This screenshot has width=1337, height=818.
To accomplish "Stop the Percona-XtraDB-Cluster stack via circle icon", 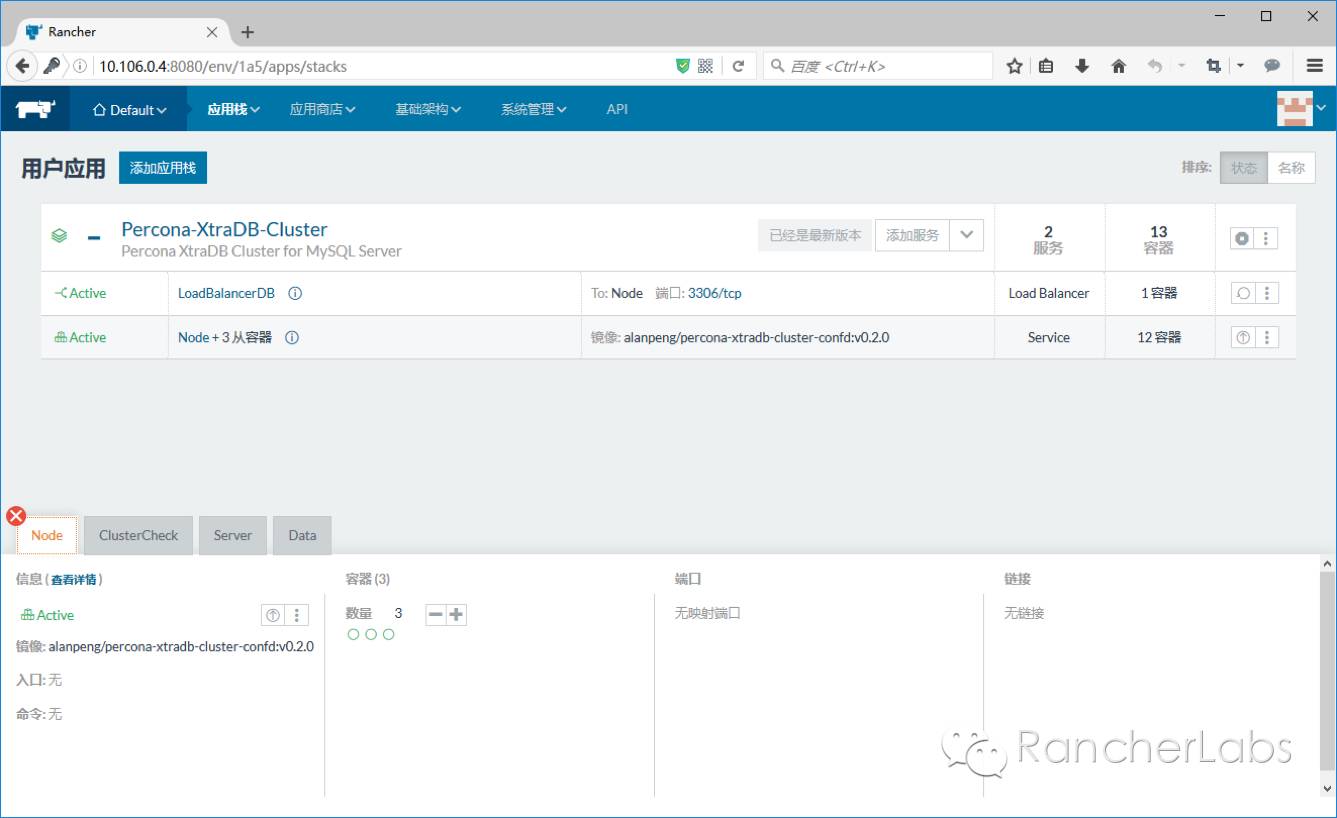I will pos(1242,238).
